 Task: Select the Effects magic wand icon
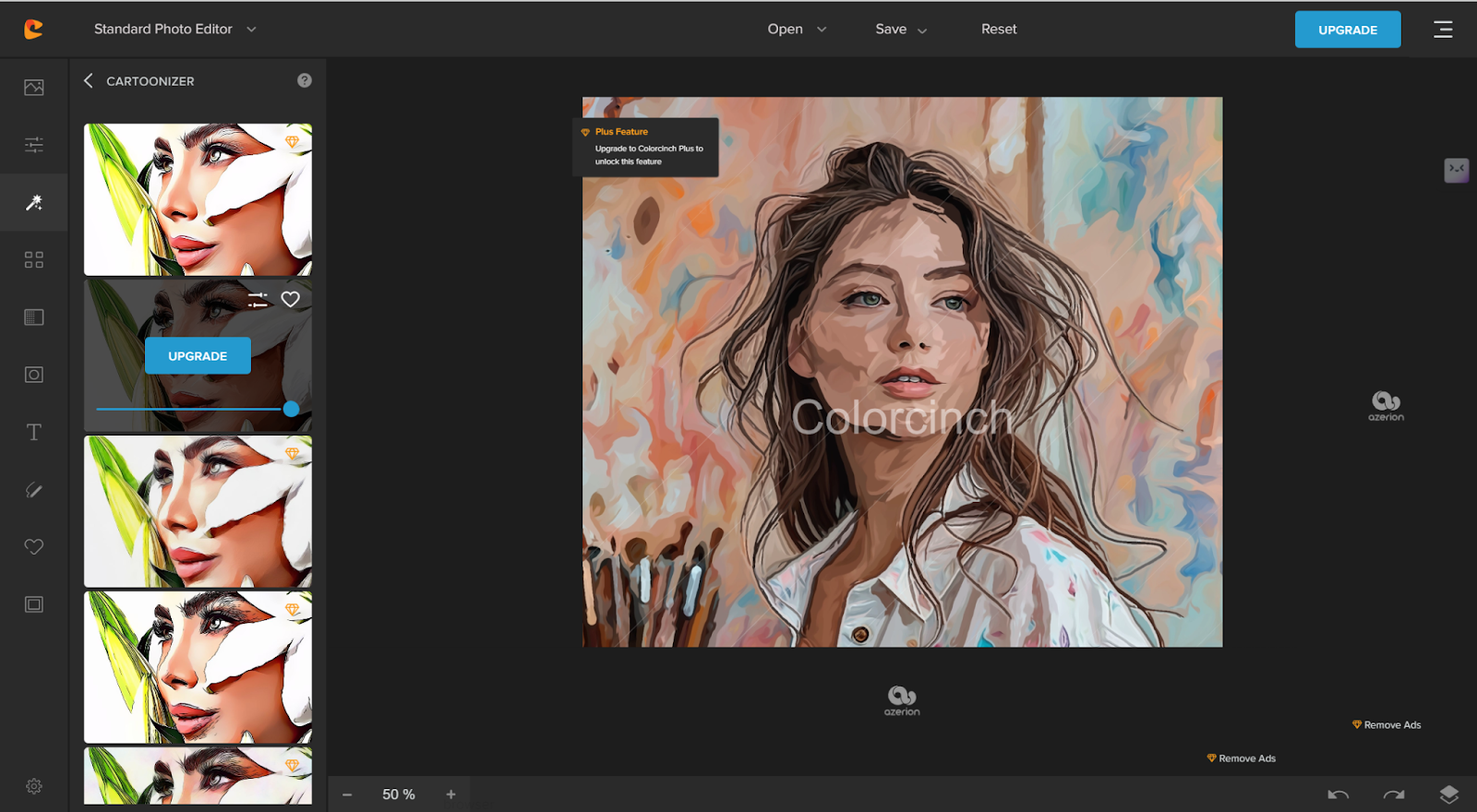34,202
